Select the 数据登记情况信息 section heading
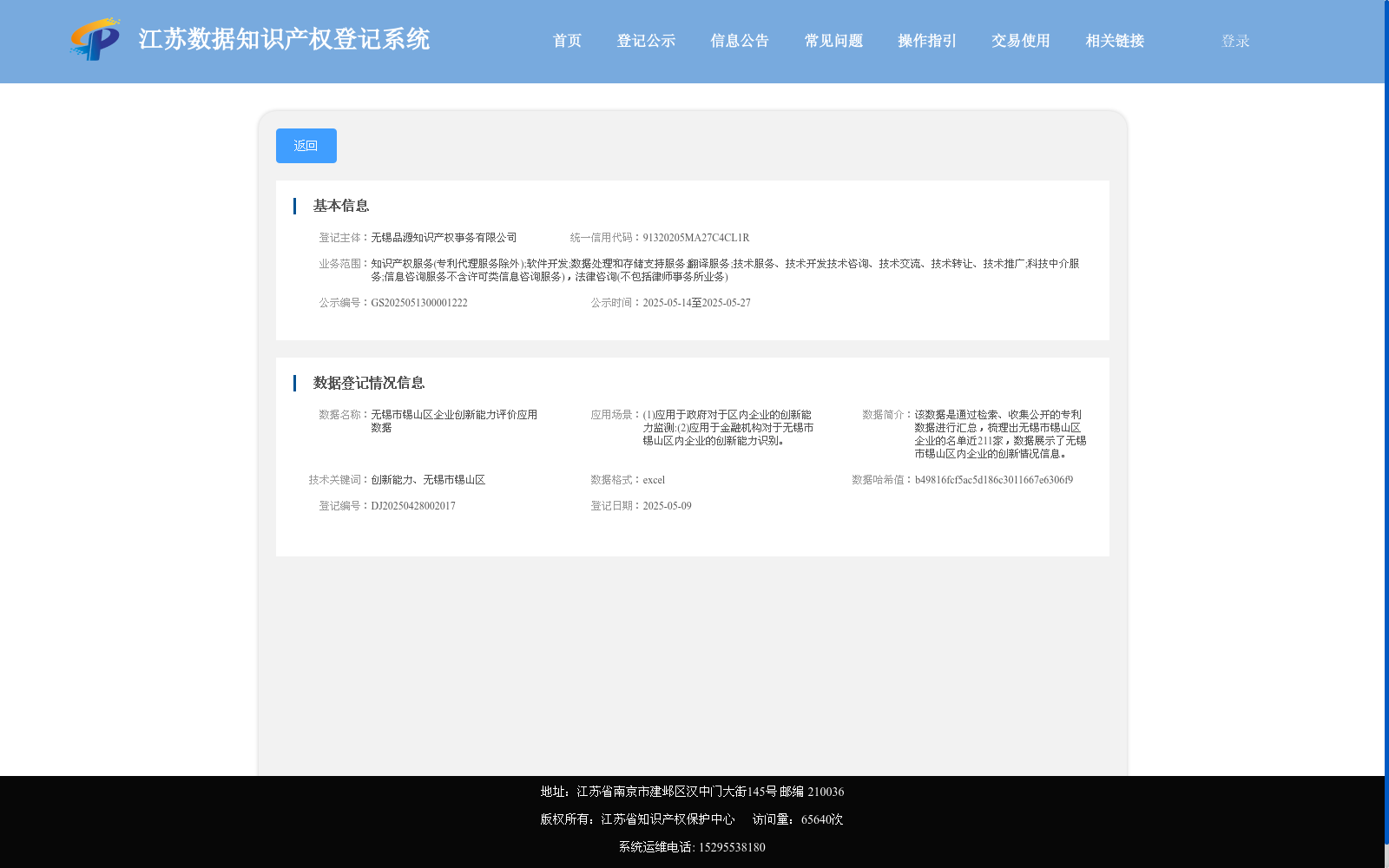The width and height of the screenshot is (1389, 868). (x=369, y=383)
